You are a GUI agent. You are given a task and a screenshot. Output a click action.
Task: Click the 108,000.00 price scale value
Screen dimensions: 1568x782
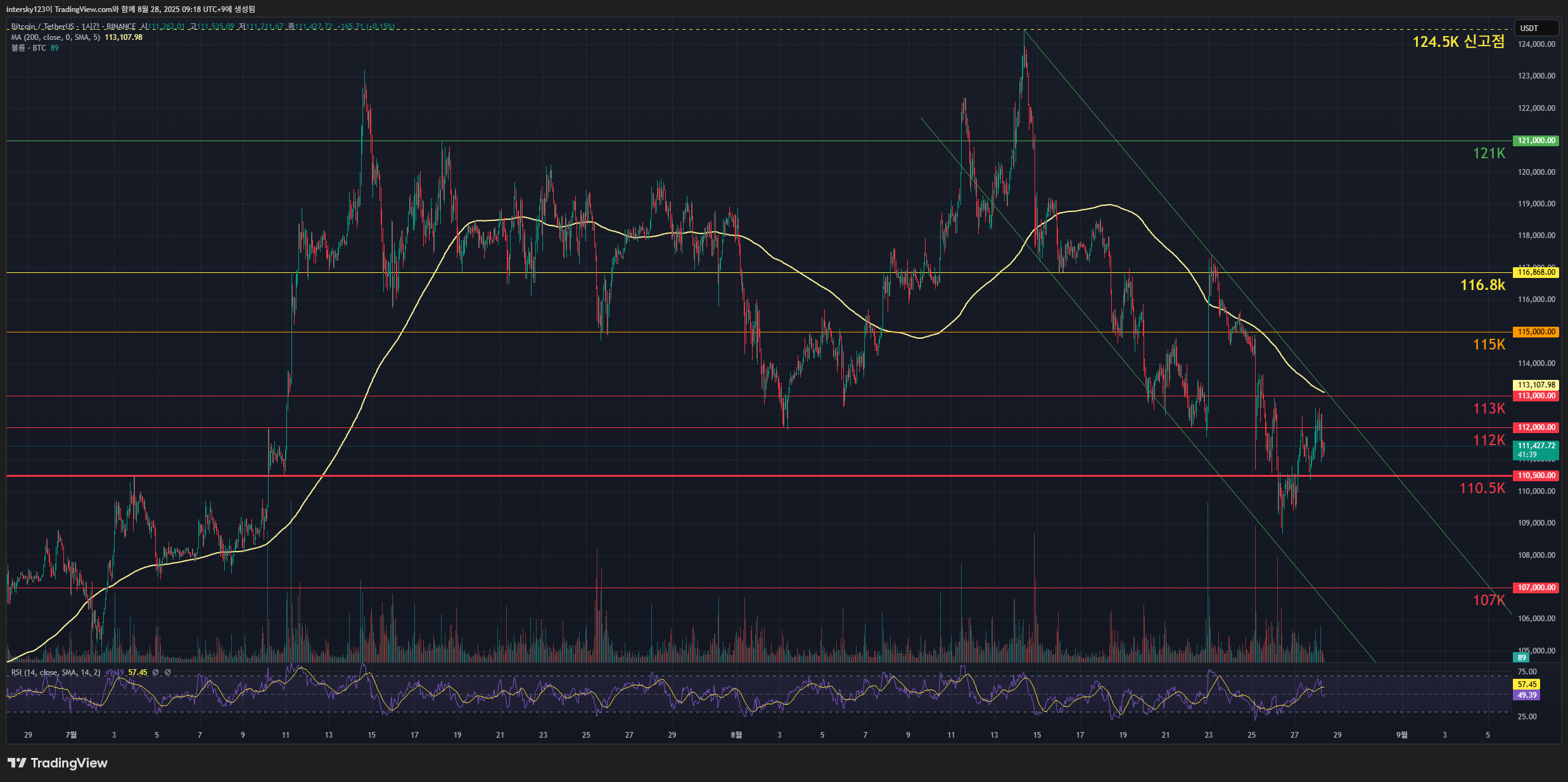[1536, 555]
